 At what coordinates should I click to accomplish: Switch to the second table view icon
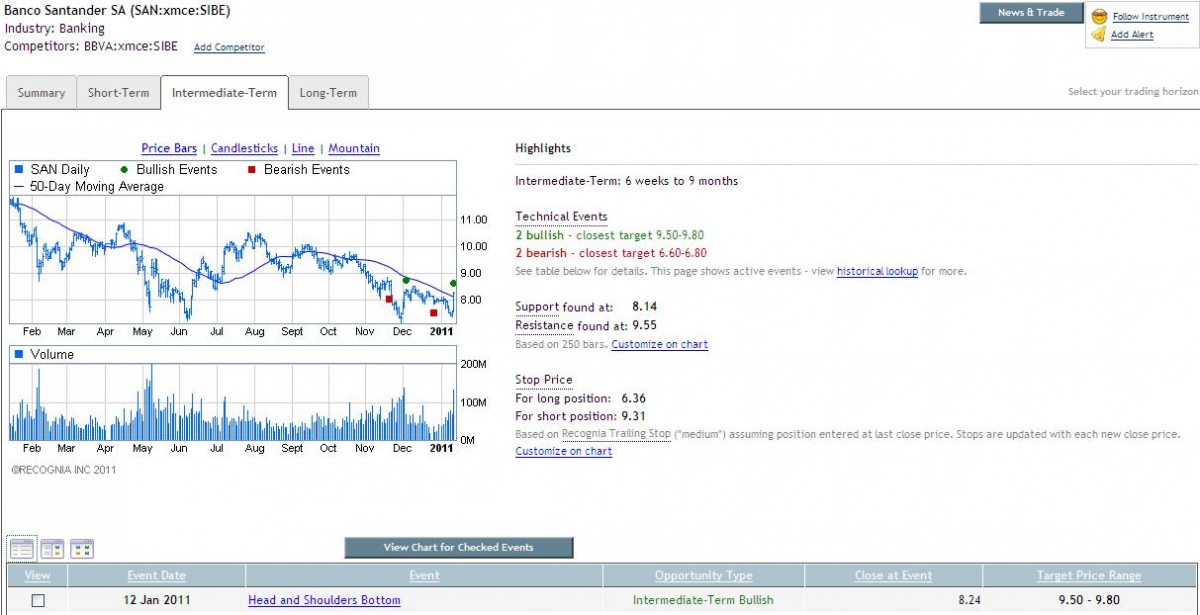[52, 548]
